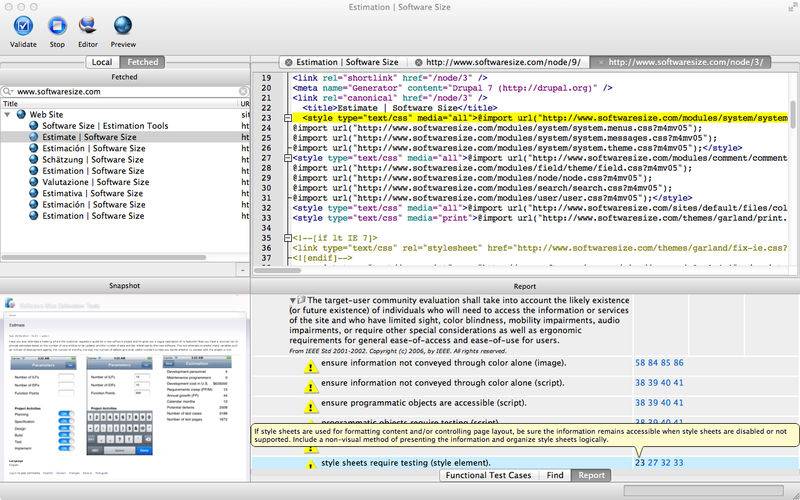
Task: Collapse the target-user community report item
Action: pyautogui.click(x=293, y=301)
